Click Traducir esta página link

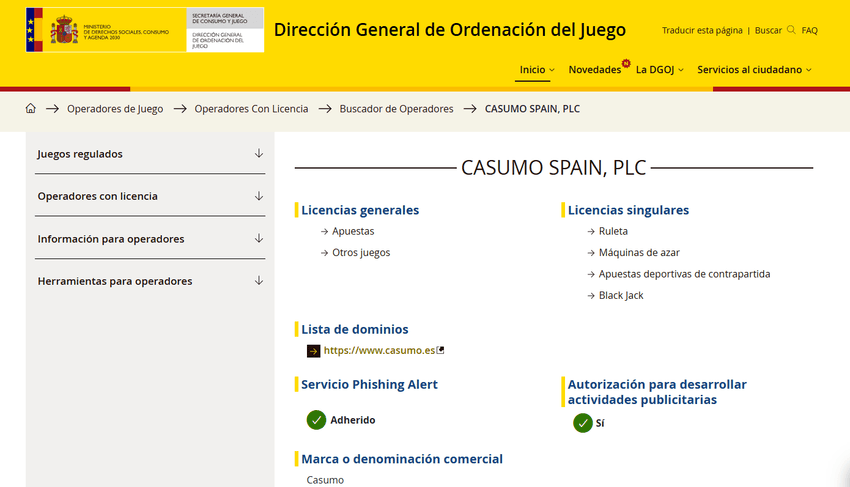pyautogui.click(x=702, y=30)
